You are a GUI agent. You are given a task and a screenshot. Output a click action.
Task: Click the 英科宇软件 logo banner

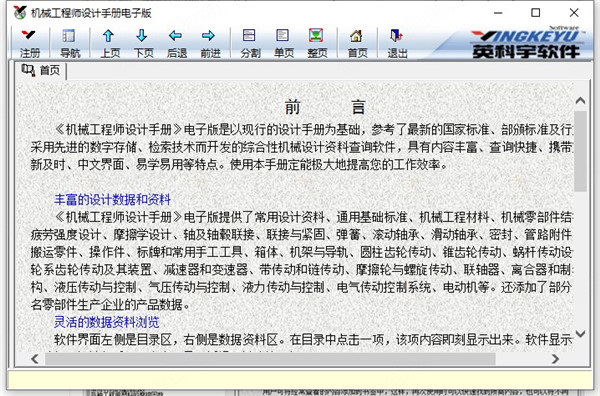(x=526, y=43)
